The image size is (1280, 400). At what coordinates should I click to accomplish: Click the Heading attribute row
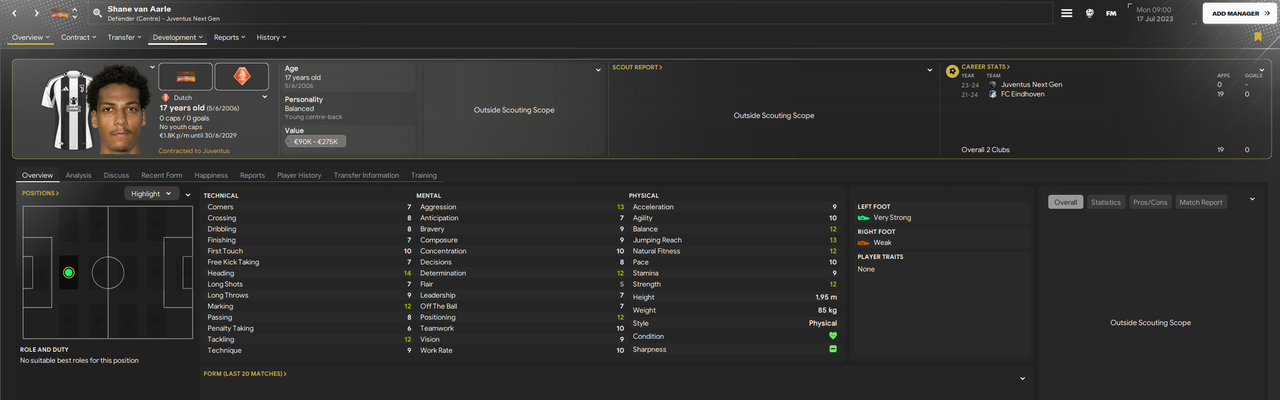tap(309, 273)
